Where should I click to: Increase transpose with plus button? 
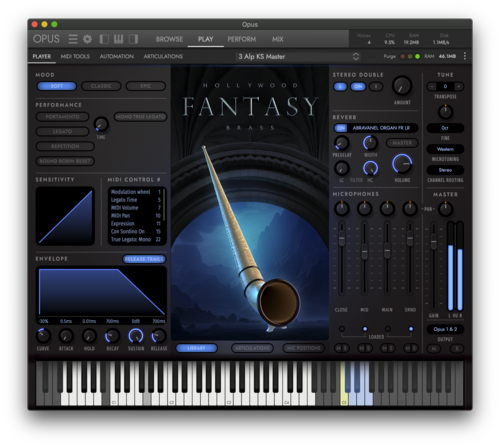pos(459,86)
